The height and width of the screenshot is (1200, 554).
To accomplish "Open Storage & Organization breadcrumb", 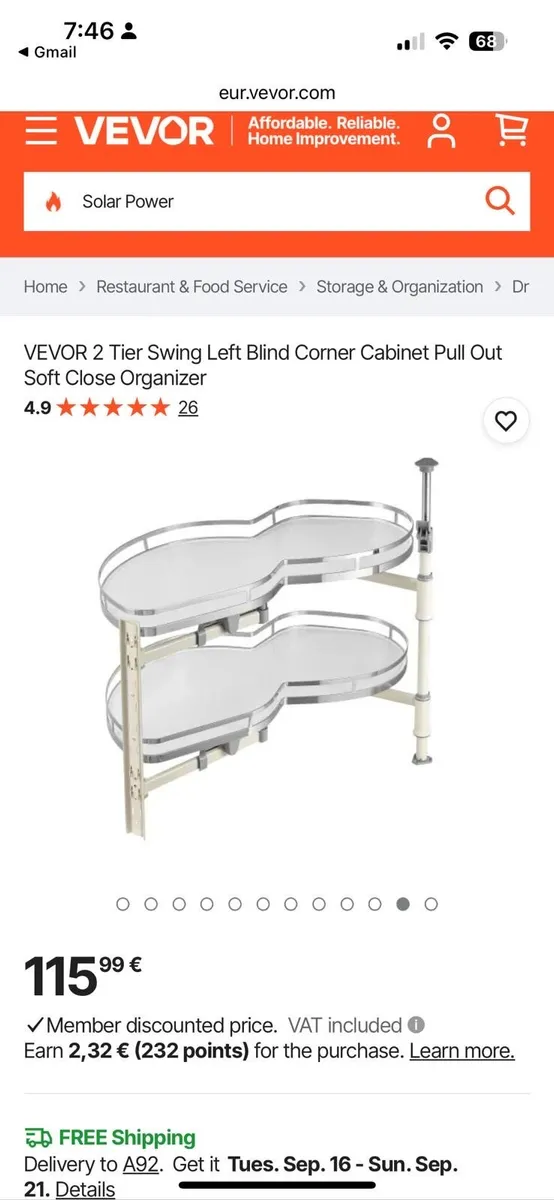I will coord(400,287).
